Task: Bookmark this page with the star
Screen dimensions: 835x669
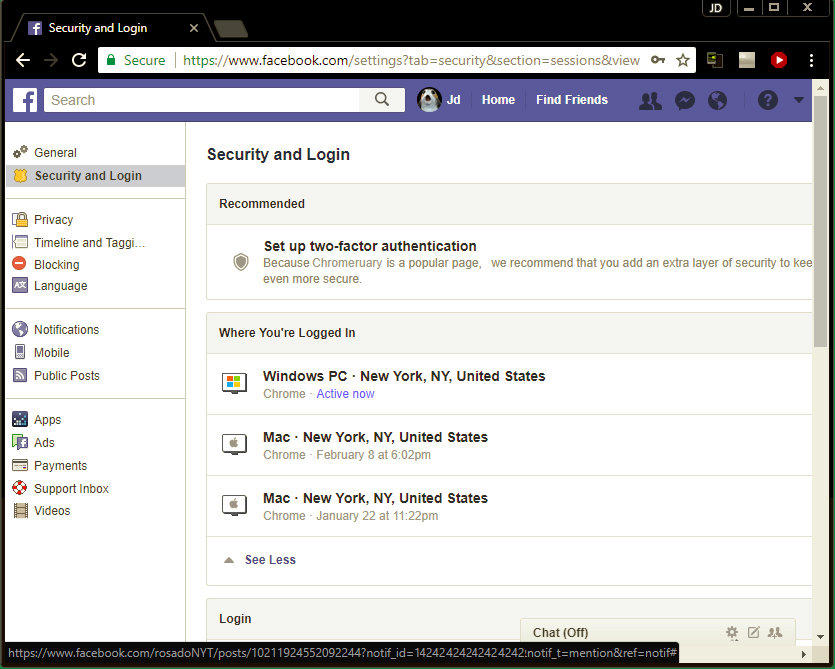Action: coord(683,60)
